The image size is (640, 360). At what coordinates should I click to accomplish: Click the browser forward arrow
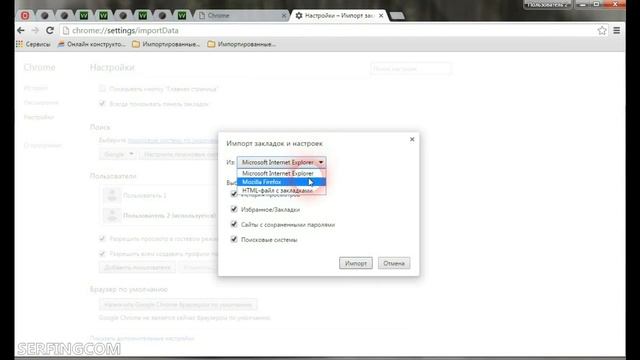35,31
